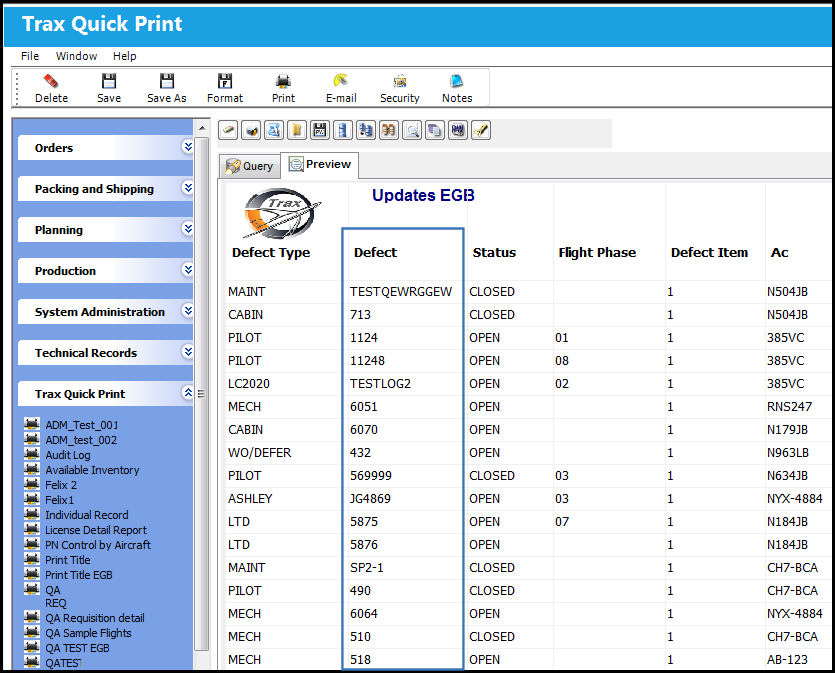
Task: Open the Help menu
Action: (125, 56)
